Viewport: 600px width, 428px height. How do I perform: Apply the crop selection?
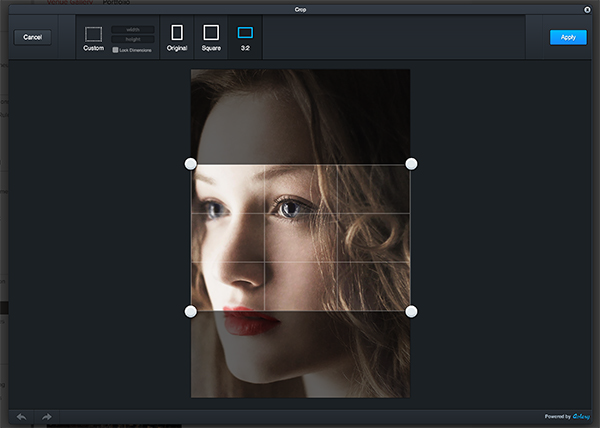(x=568, y=37)
